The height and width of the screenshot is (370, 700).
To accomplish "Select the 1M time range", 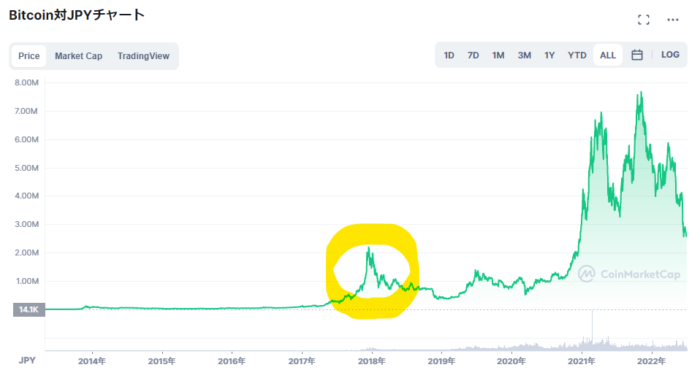I will [498, 55].
